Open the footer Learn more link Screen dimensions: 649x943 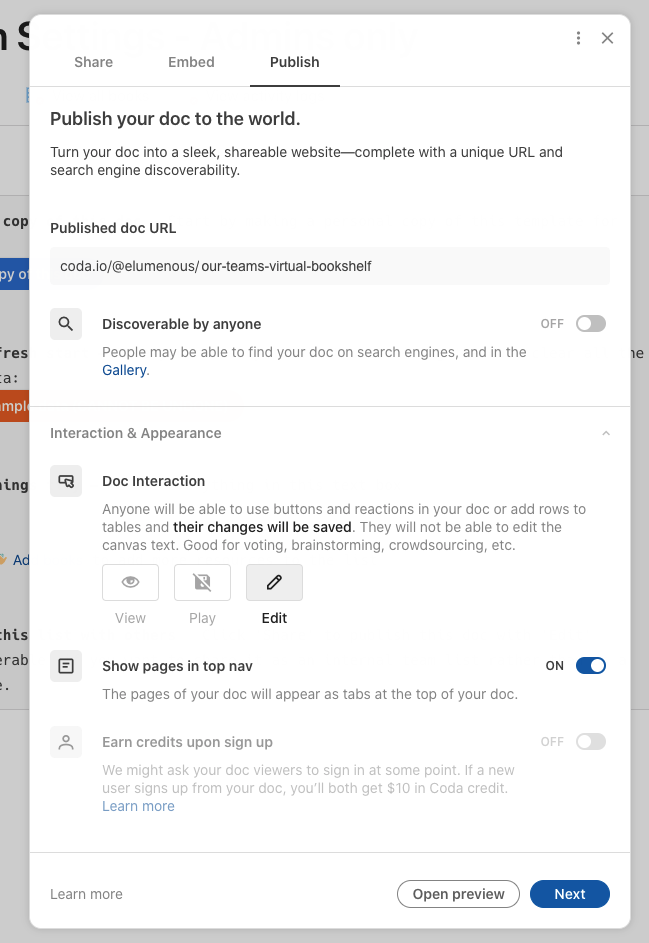point(86,894)
